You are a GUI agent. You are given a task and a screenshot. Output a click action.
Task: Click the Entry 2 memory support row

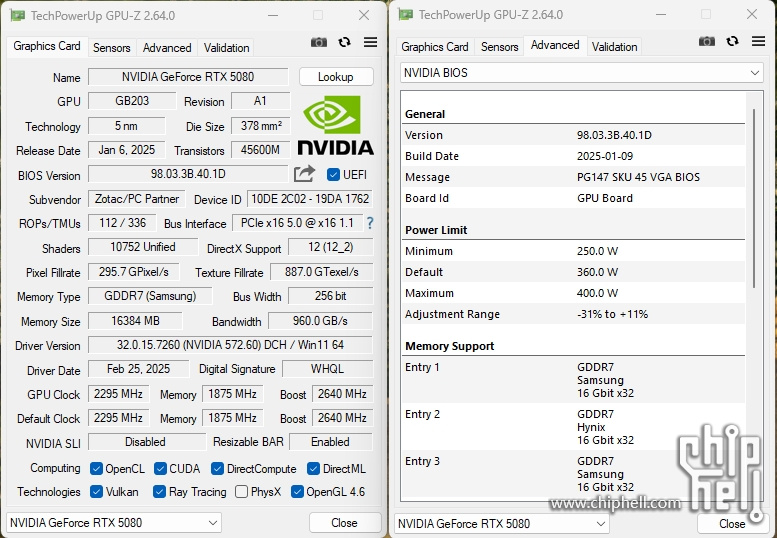tap(573, 427)
